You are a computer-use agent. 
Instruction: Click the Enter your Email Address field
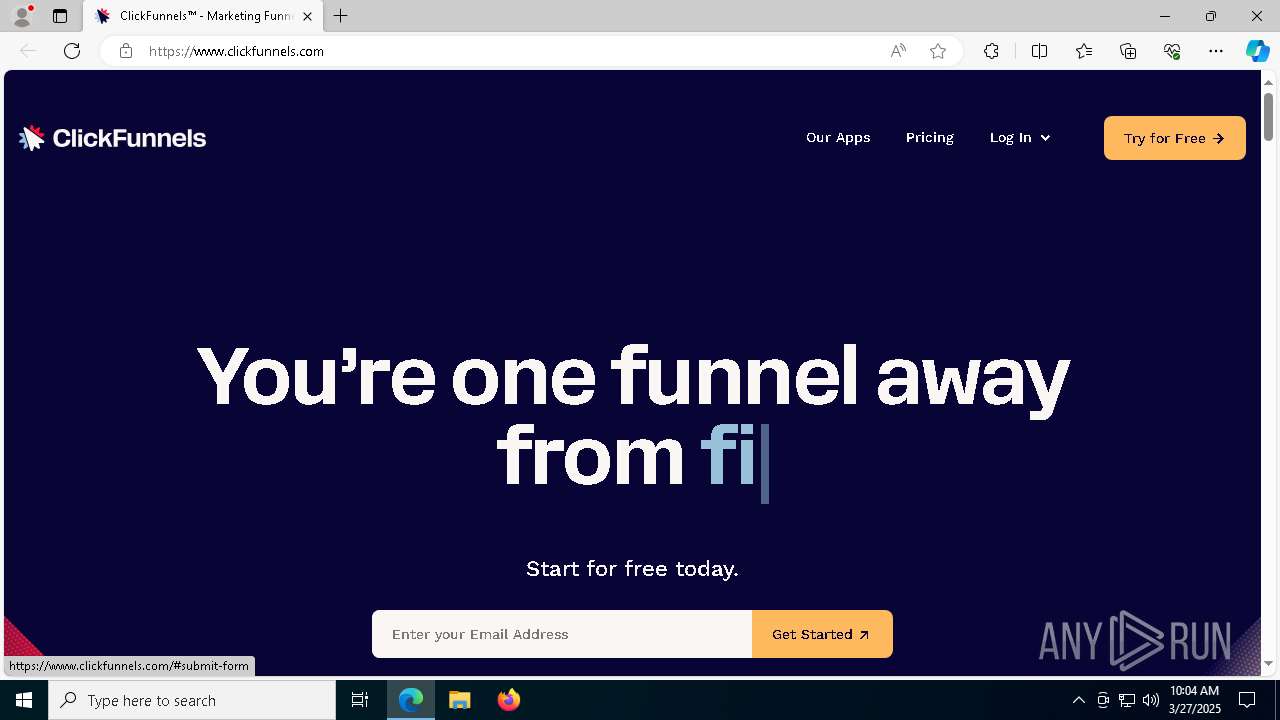coord(562,634)
